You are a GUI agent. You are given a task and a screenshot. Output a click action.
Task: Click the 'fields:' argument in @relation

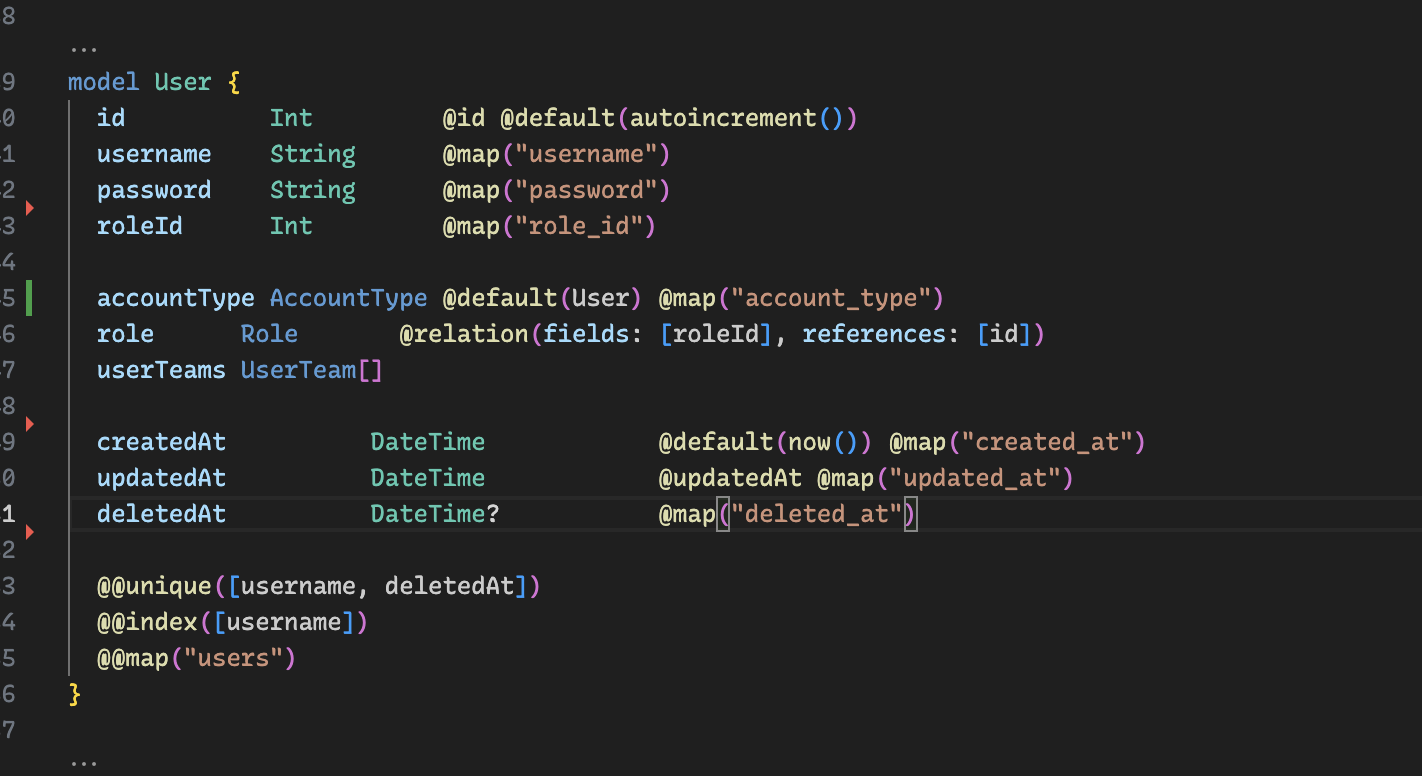(594, 334)
